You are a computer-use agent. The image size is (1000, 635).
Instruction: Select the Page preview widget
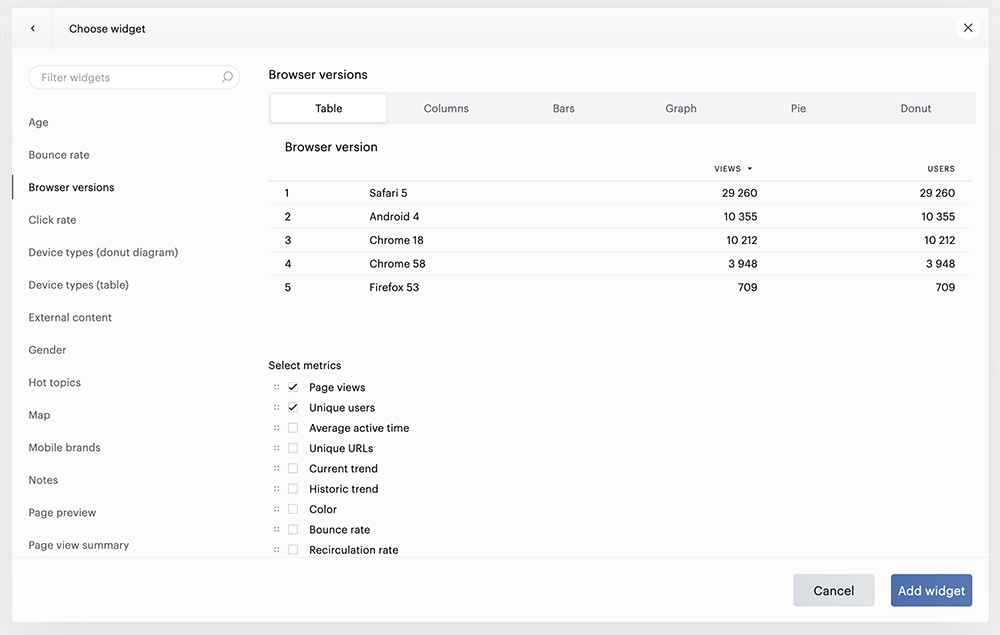62,513
